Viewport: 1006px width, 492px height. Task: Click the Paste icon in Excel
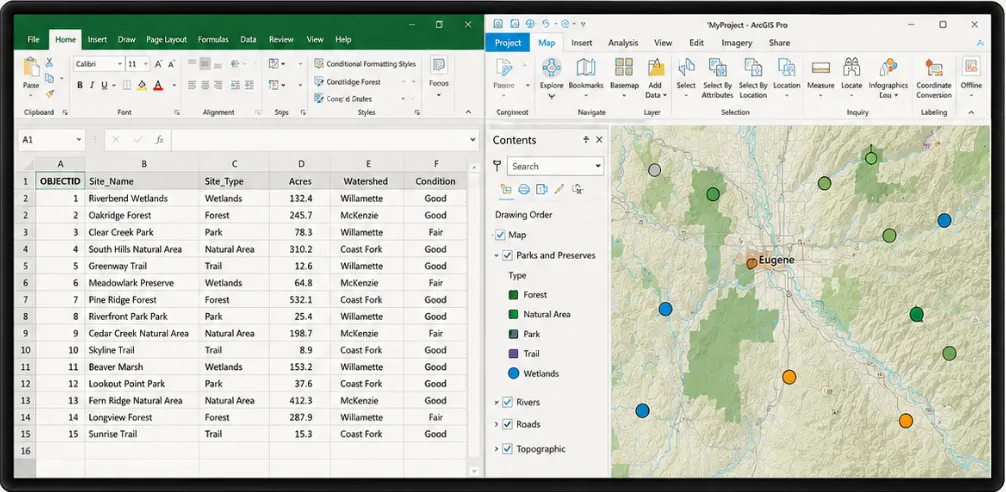point(30,68)
